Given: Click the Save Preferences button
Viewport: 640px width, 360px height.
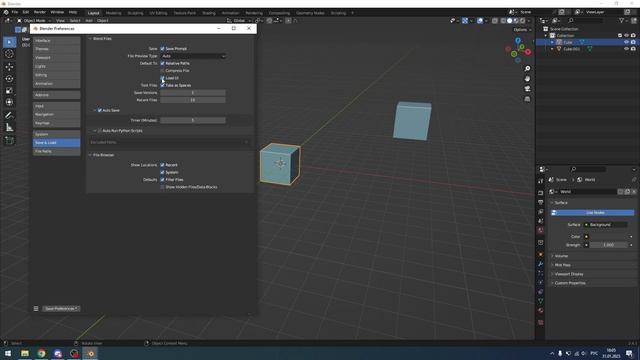Looking at the screenshot, I should (61, 309).
